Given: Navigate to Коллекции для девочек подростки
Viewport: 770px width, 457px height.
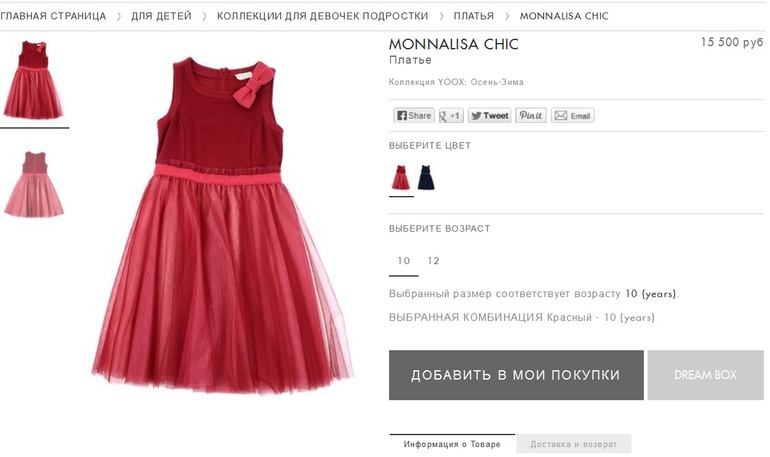Looking at the screenshot, I should point(322,16).
